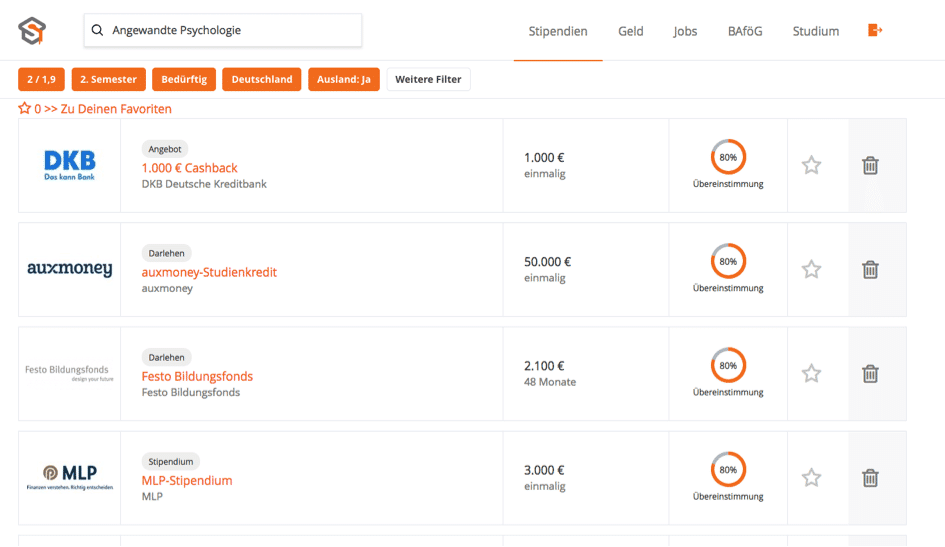Delete the DKB Cashback row with trash icon
Screen dimensions: 945x547
tap(870, 165)
